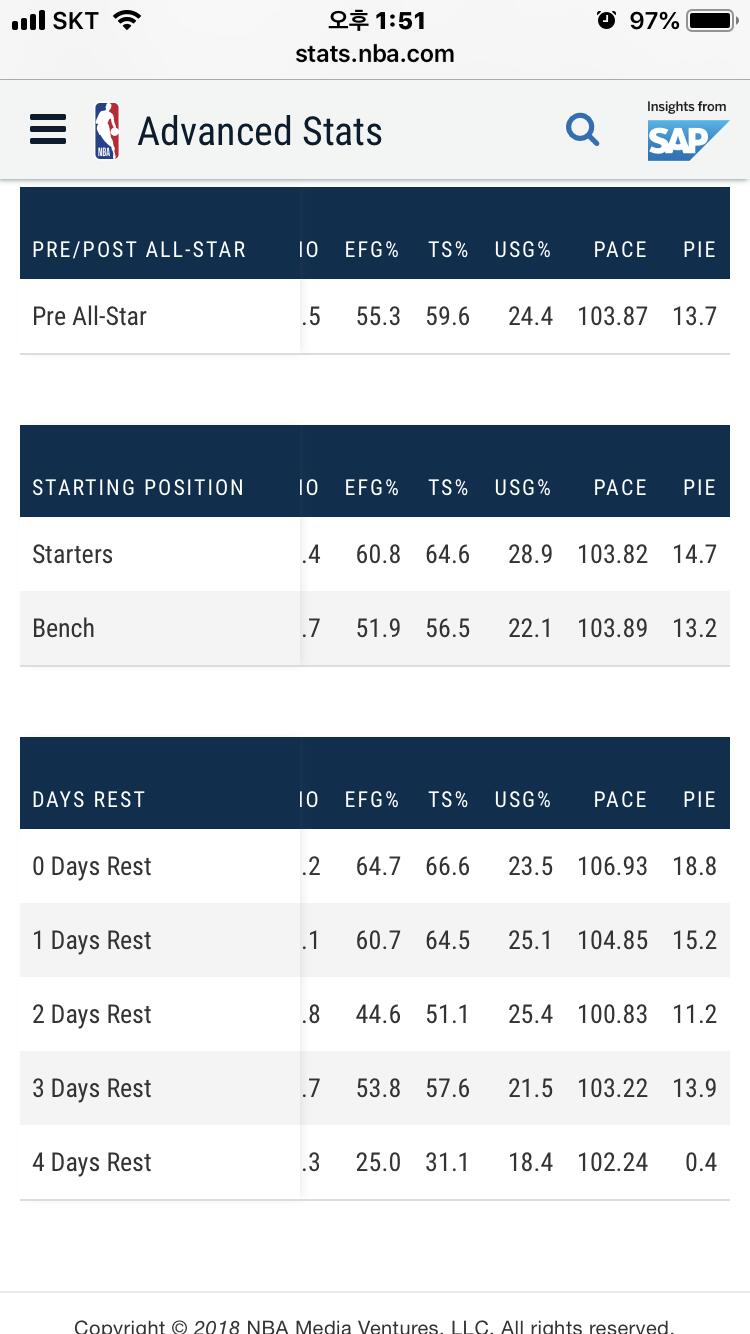
Task: Select the Starters row
Action: [375, 554]
